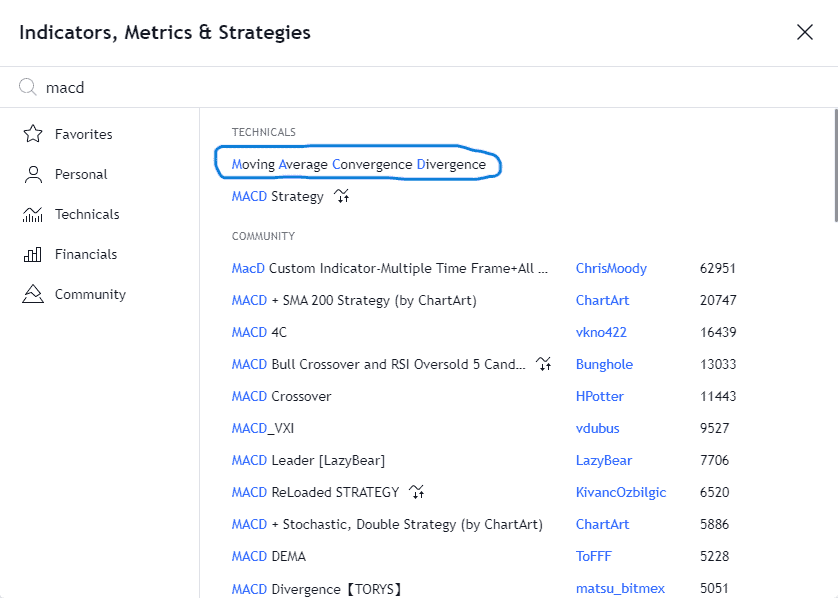Click the like count 13033
This screenshot has height=598, width=838.
(718, 364)
